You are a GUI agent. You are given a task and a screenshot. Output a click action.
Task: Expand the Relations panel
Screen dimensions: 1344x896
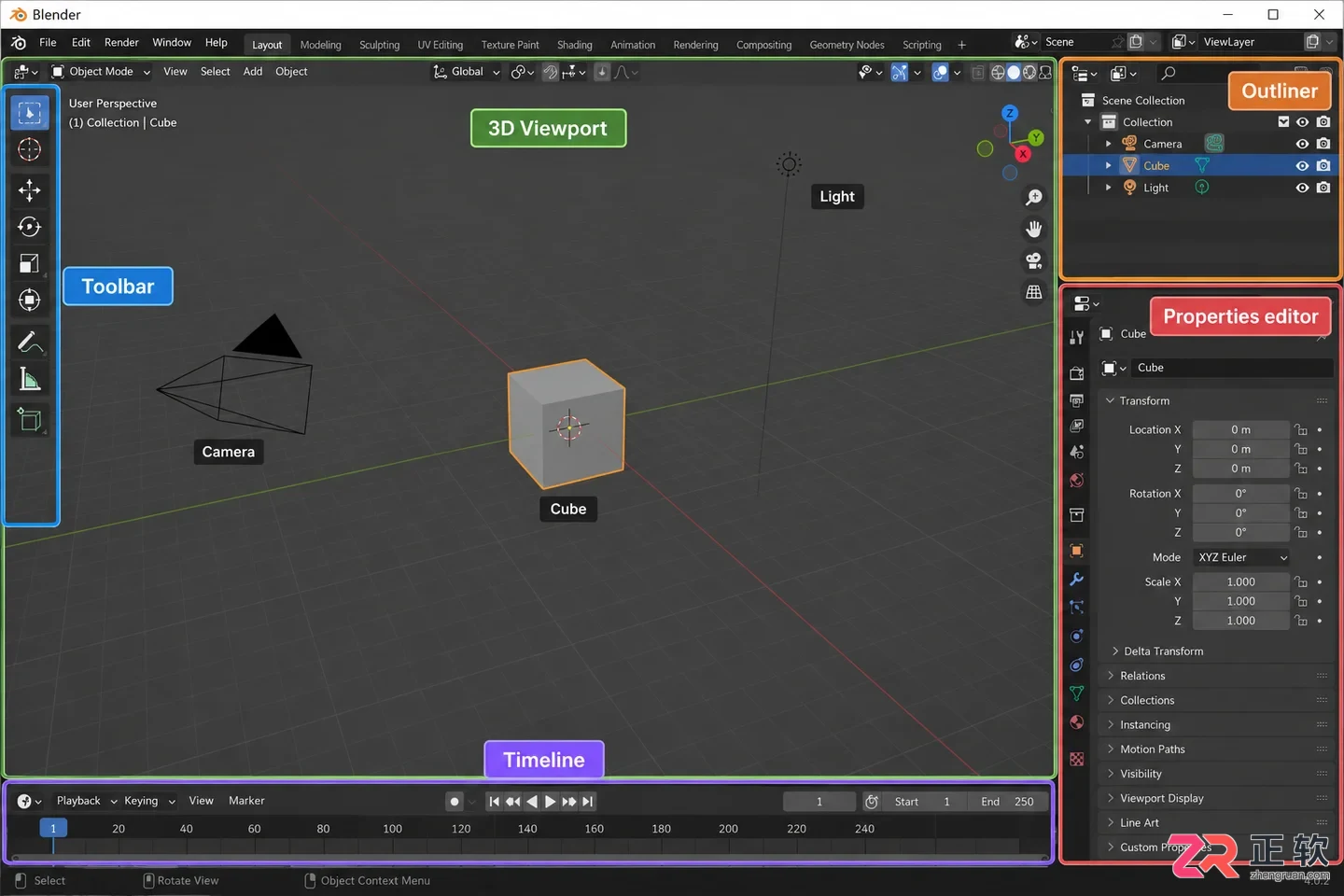coord(1142,676)
